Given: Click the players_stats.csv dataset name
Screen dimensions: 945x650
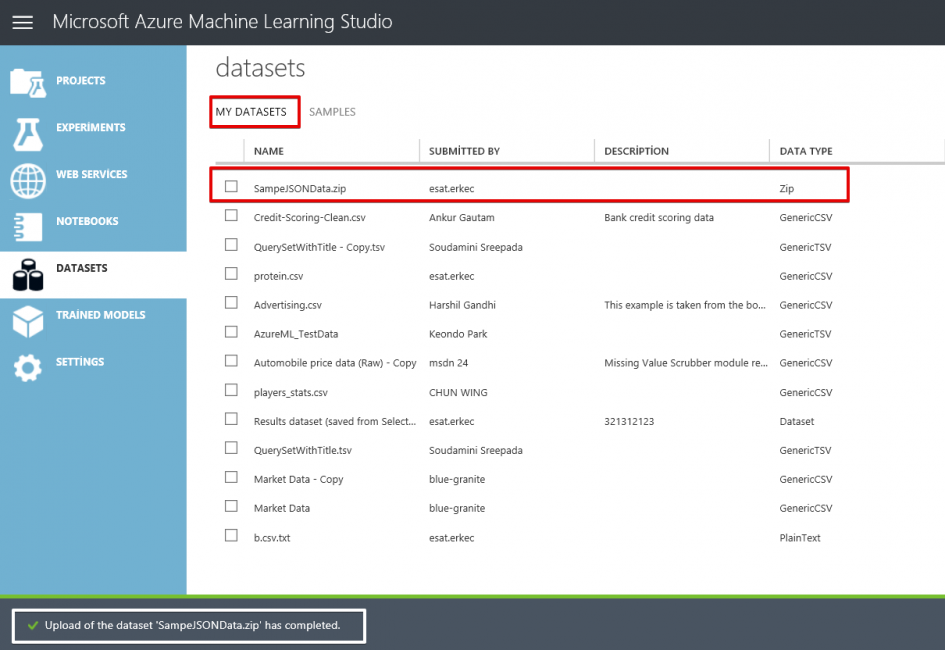Looking at the screenshot, I should click(291, 392).
